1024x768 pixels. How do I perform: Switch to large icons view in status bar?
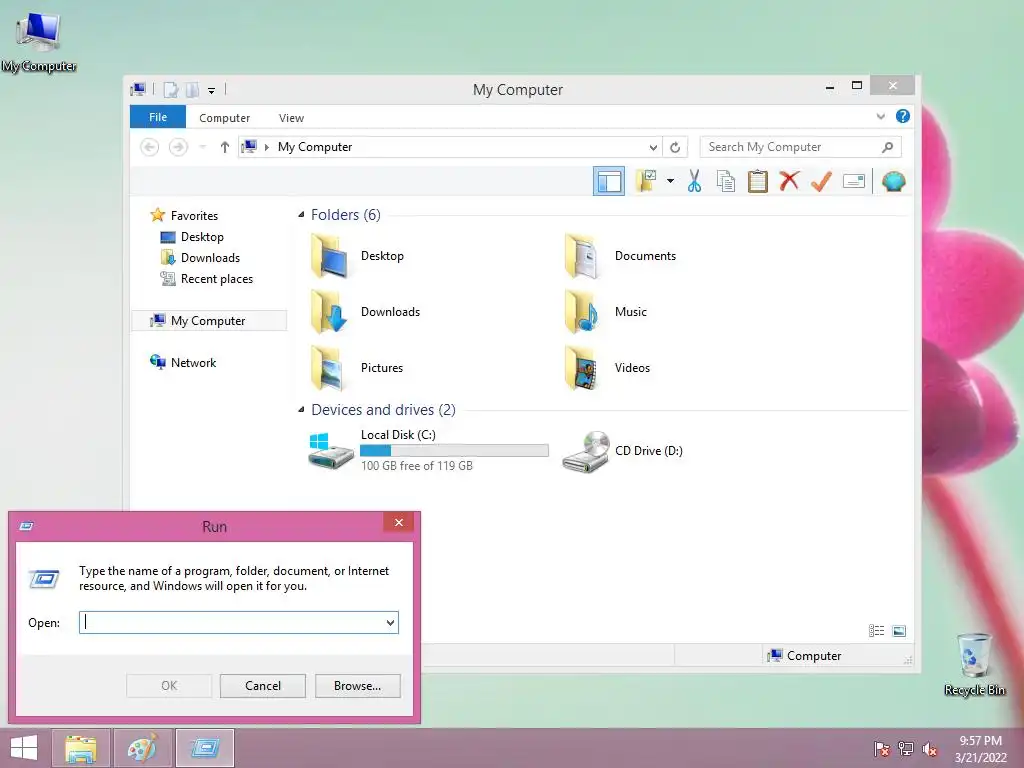(x=899, y=630)
